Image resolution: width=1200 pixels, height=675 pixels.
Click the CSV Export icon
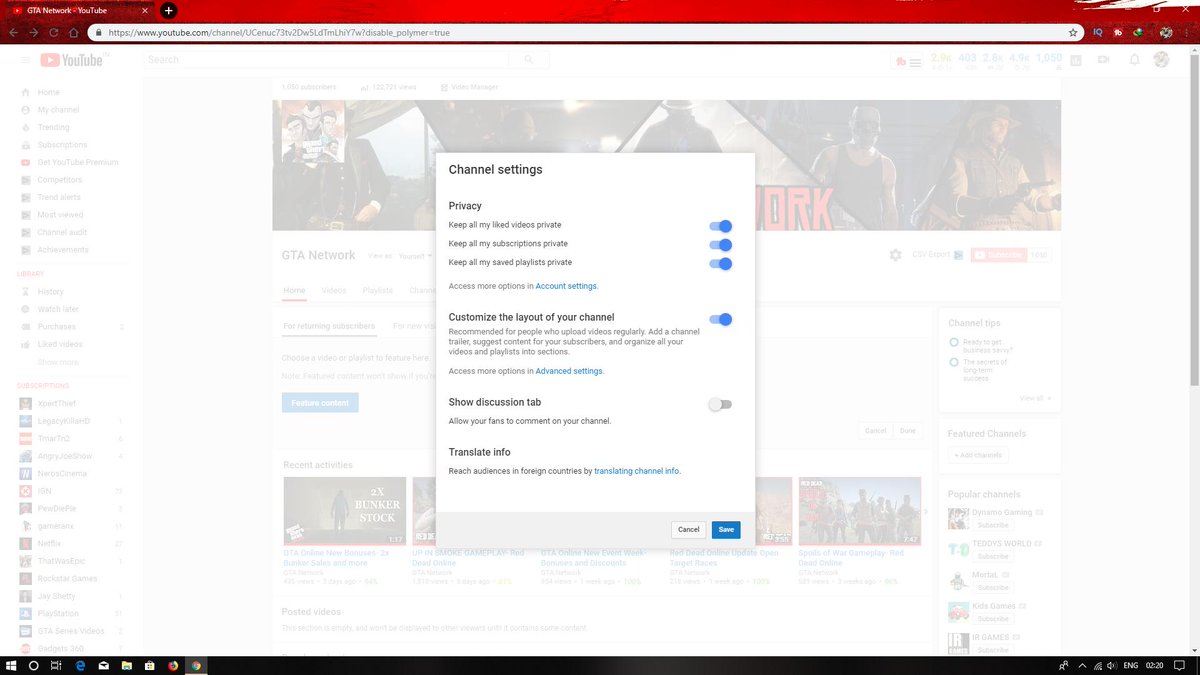click(x=958, y=255)
